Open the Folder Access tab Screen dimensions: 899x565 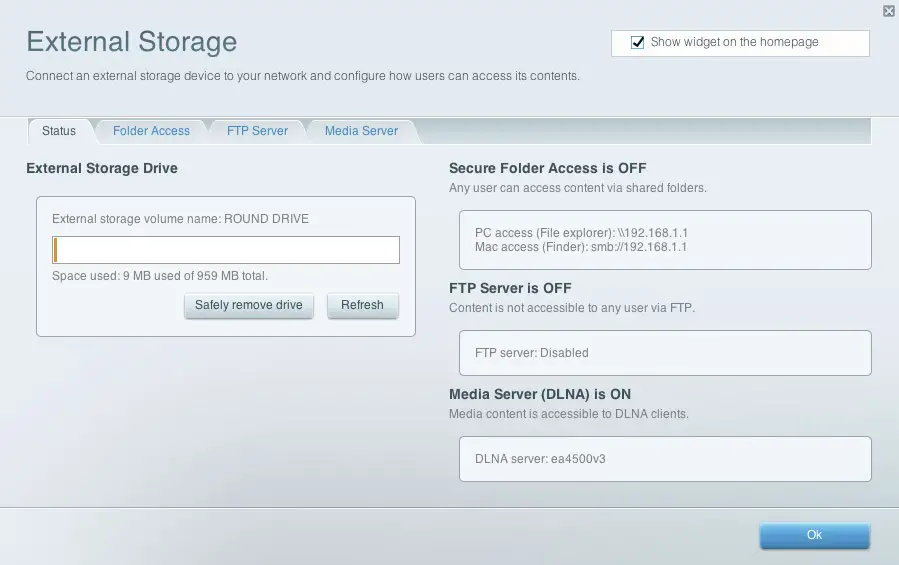(x=151, y=131)
